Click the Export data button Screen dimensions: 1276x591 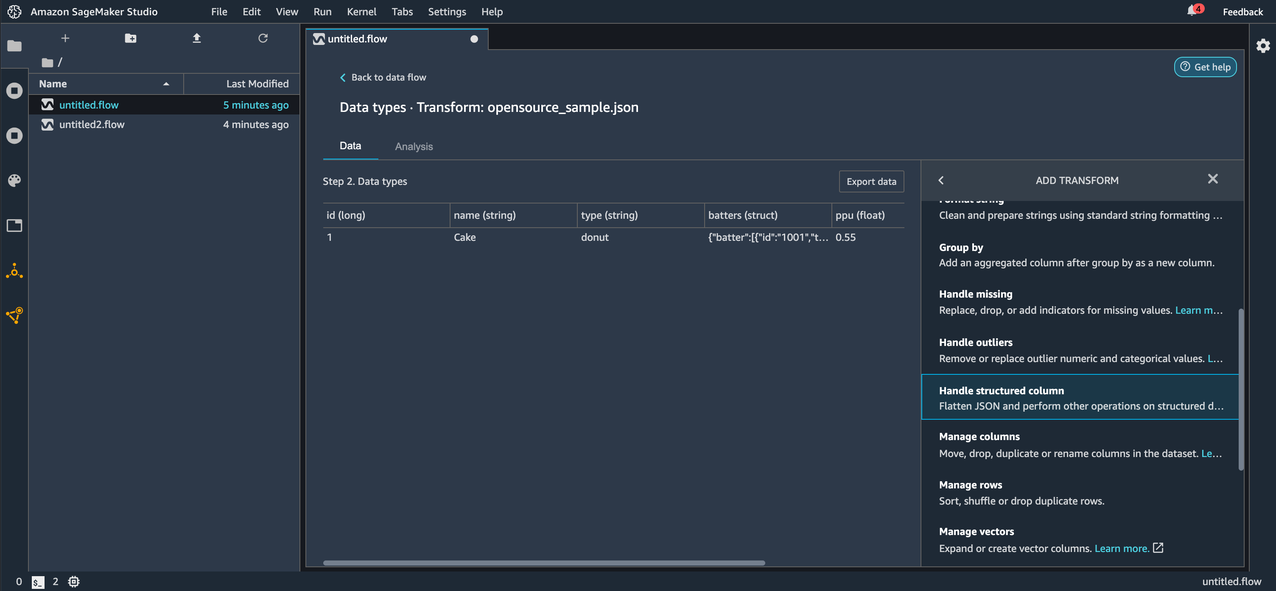click(871, 181)
